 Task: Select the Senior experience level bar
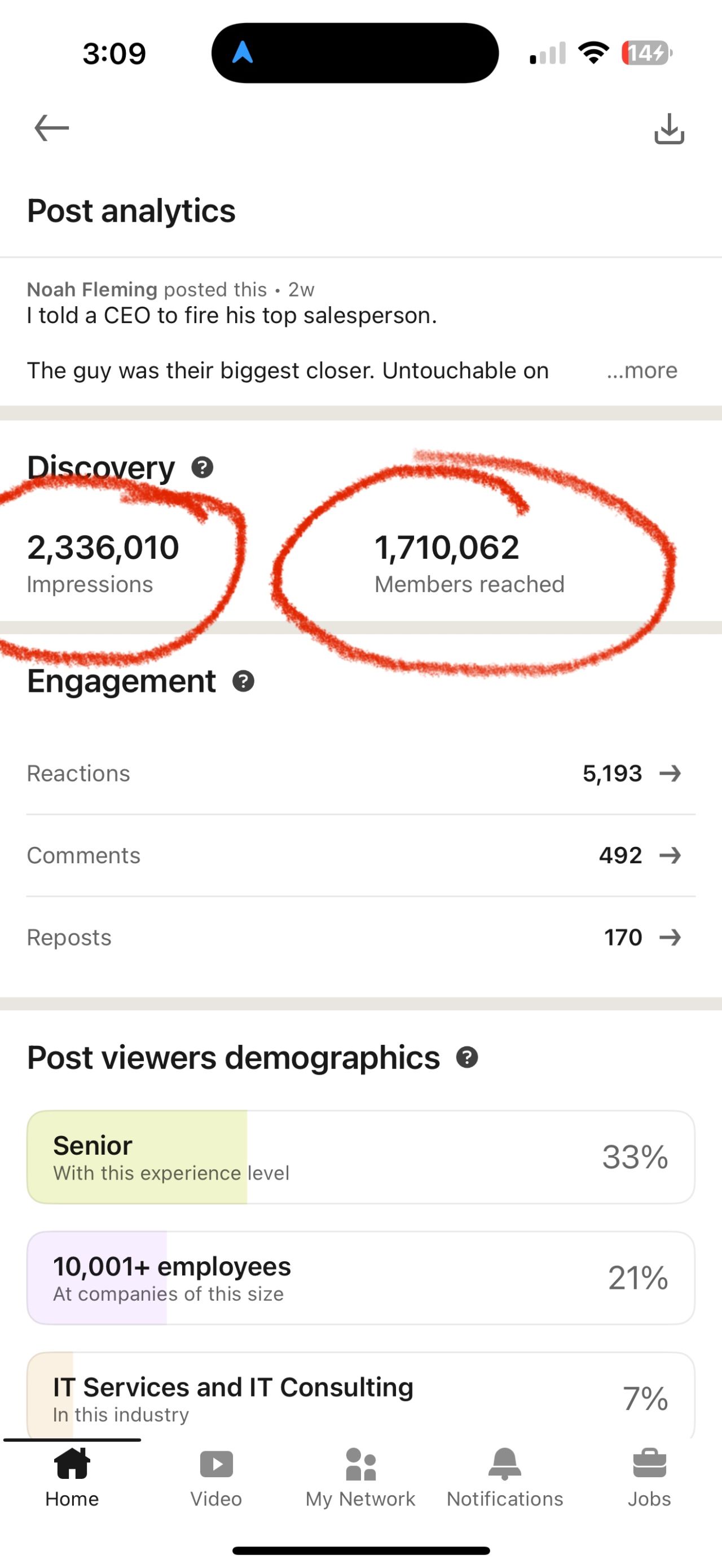click(x=360, y=1157)
